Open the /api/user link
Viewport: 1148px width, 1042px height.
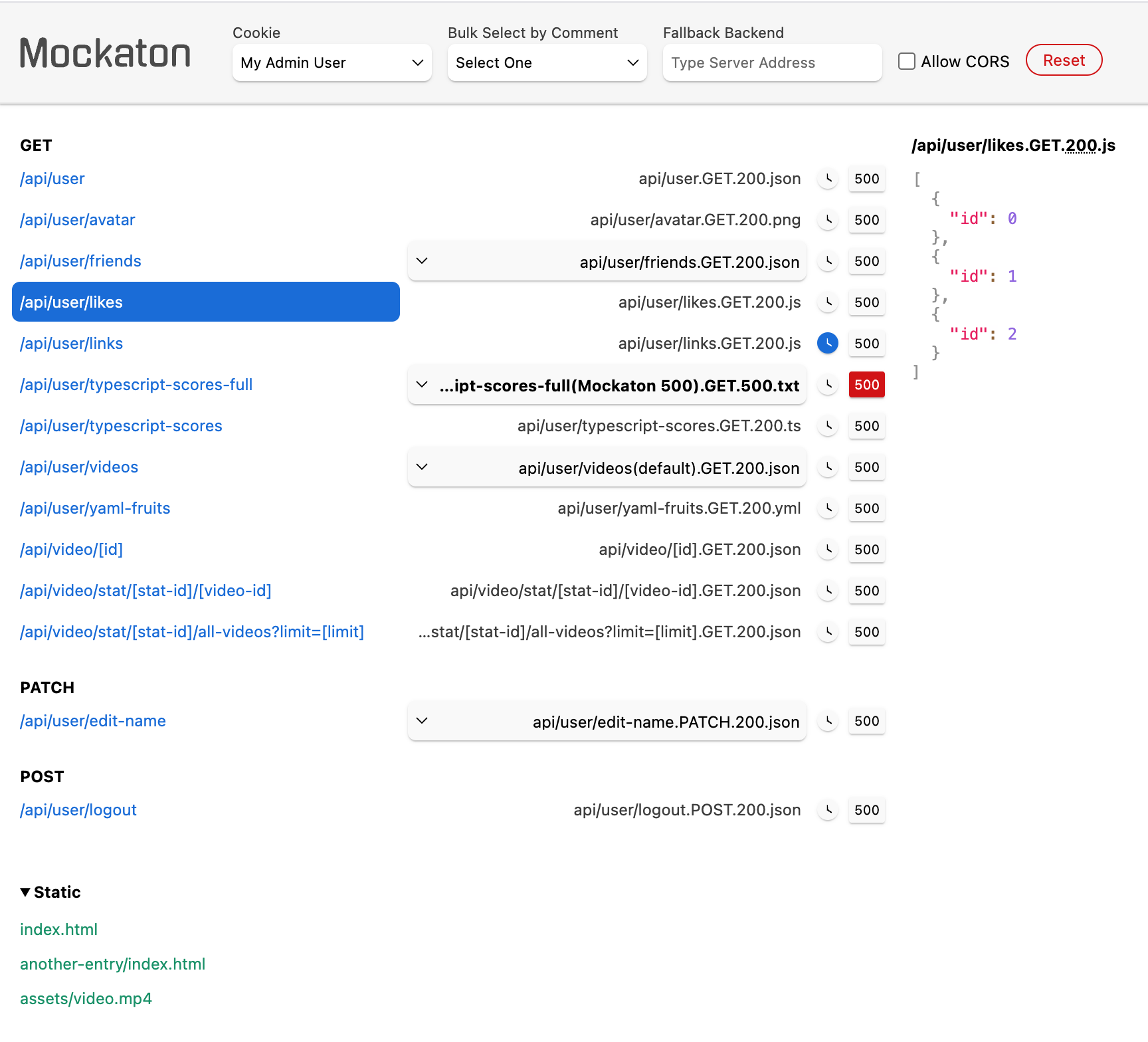pyautogui.click(x=52, y=179)
